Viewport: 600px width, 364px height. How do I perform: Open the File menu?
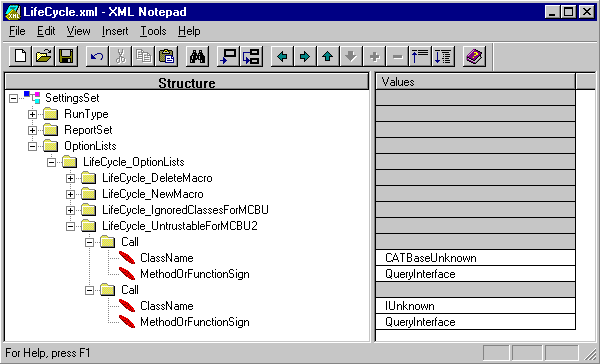[17, 31]
